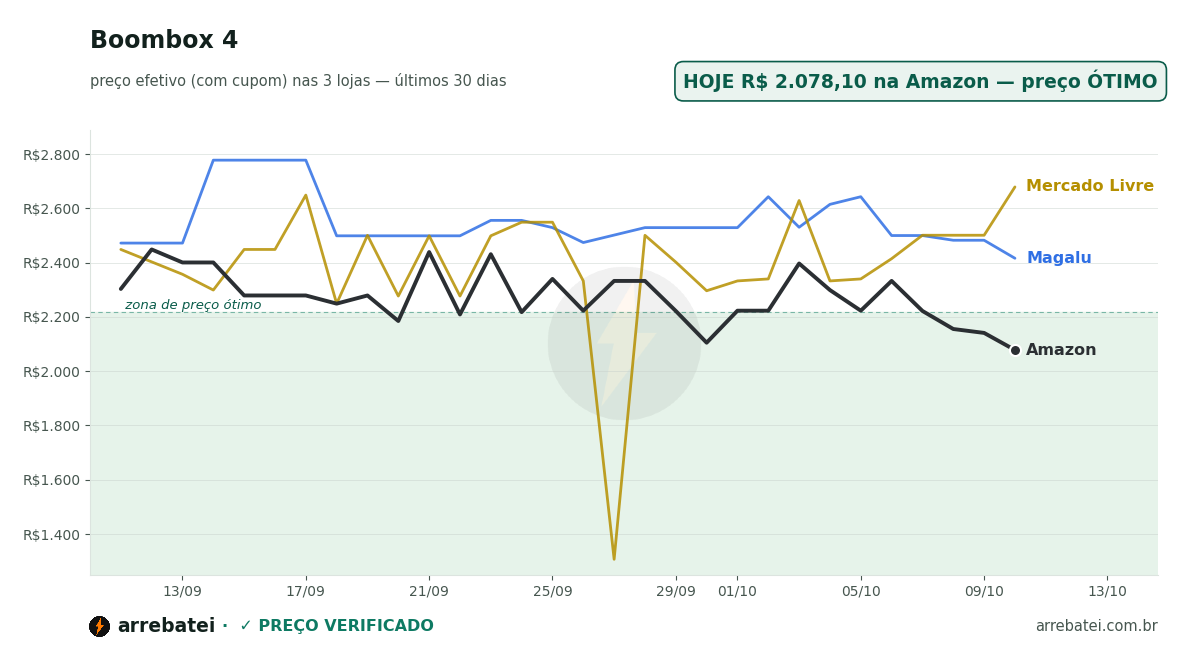Click the R$2.000 axis label
This screenshot has width=1200, height=650.
click(x=51, y=372)
